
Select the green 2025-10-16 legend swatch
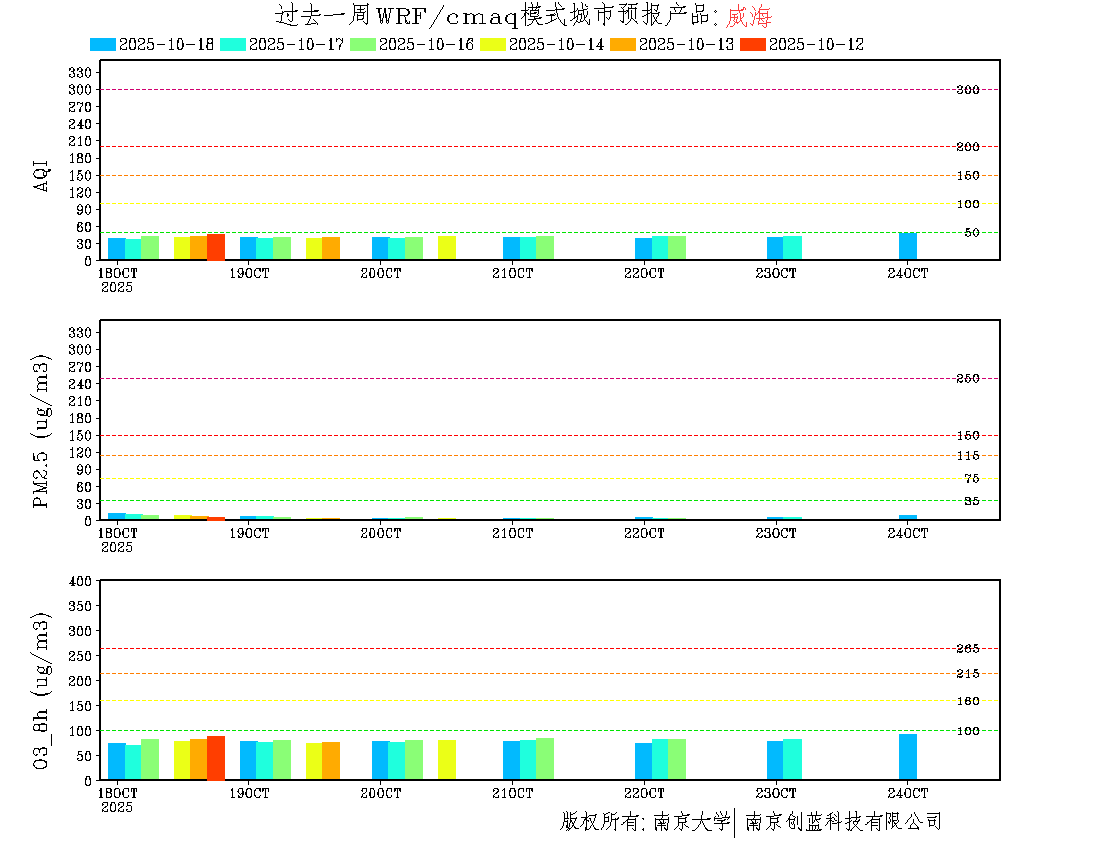coord(363,44)
